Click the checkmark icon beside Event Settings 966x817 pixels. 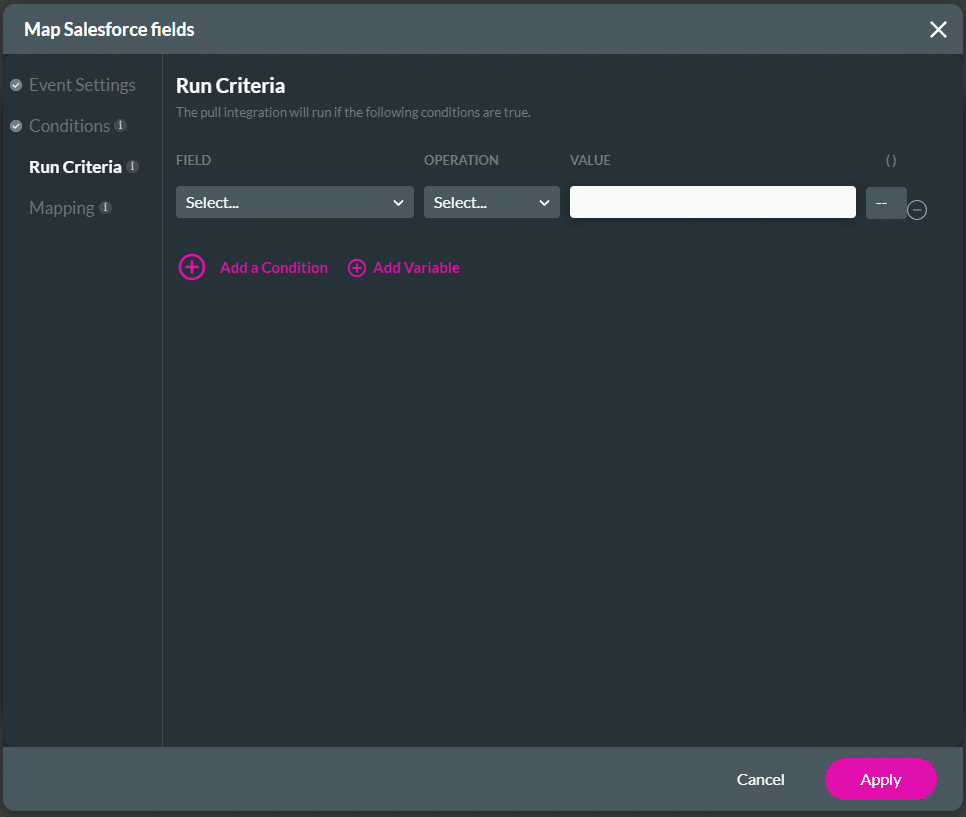16,85
